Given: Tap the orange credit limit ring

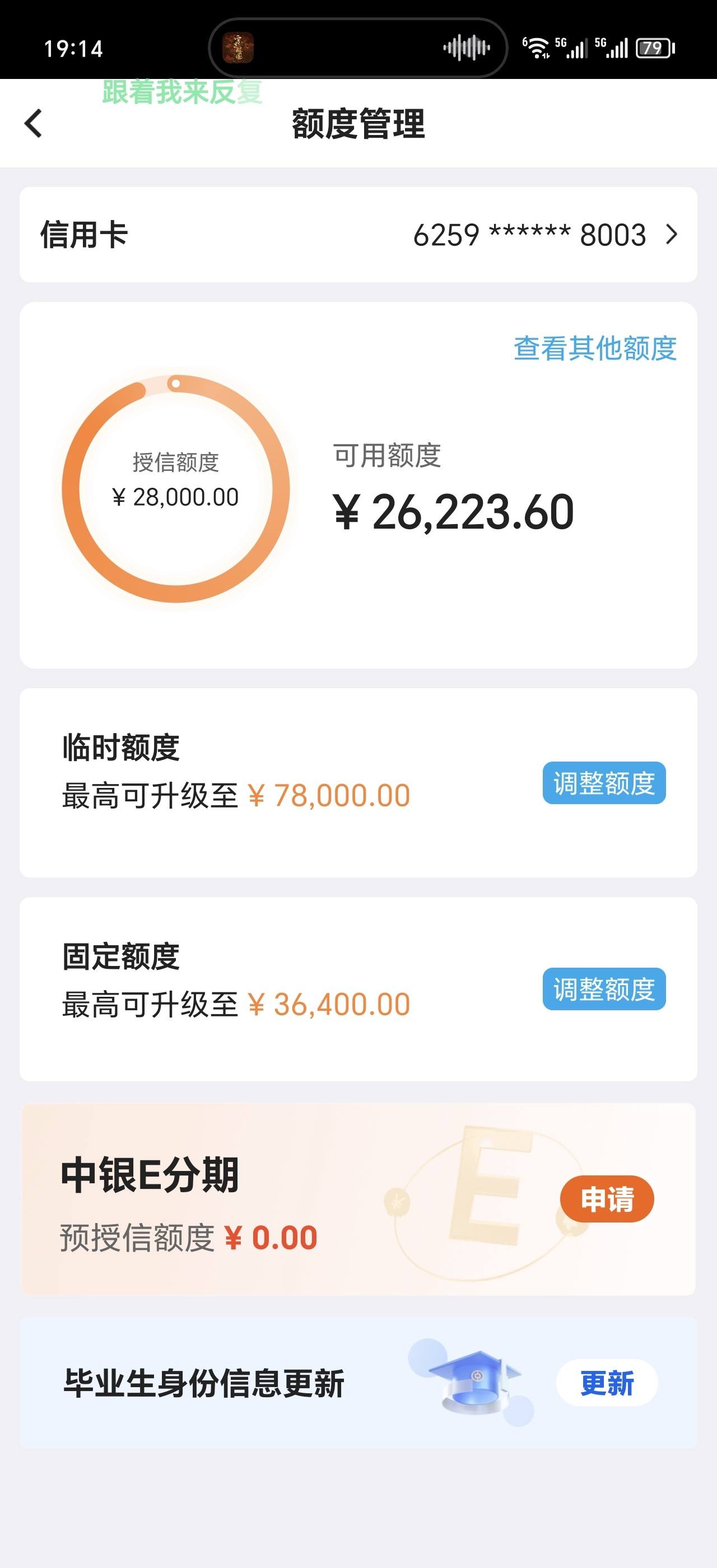Looking at the screenshot, I should (x=175, y=489).
